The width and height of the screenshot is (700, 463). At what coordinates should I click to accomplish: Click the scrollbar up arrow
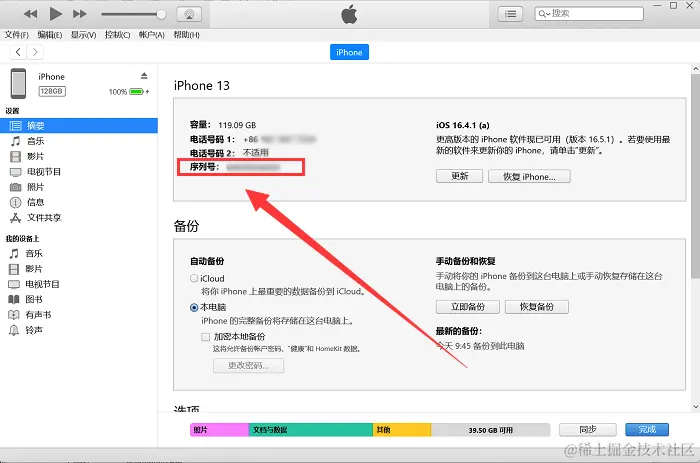[x=696, y=69]
